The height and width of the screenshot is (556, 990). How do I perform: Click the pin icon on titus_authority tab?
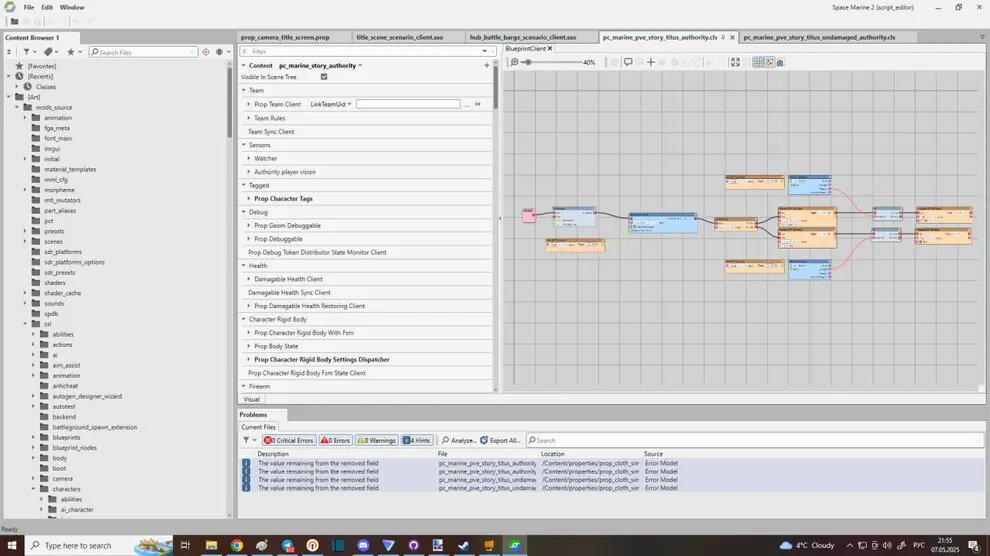click(724, 37)
